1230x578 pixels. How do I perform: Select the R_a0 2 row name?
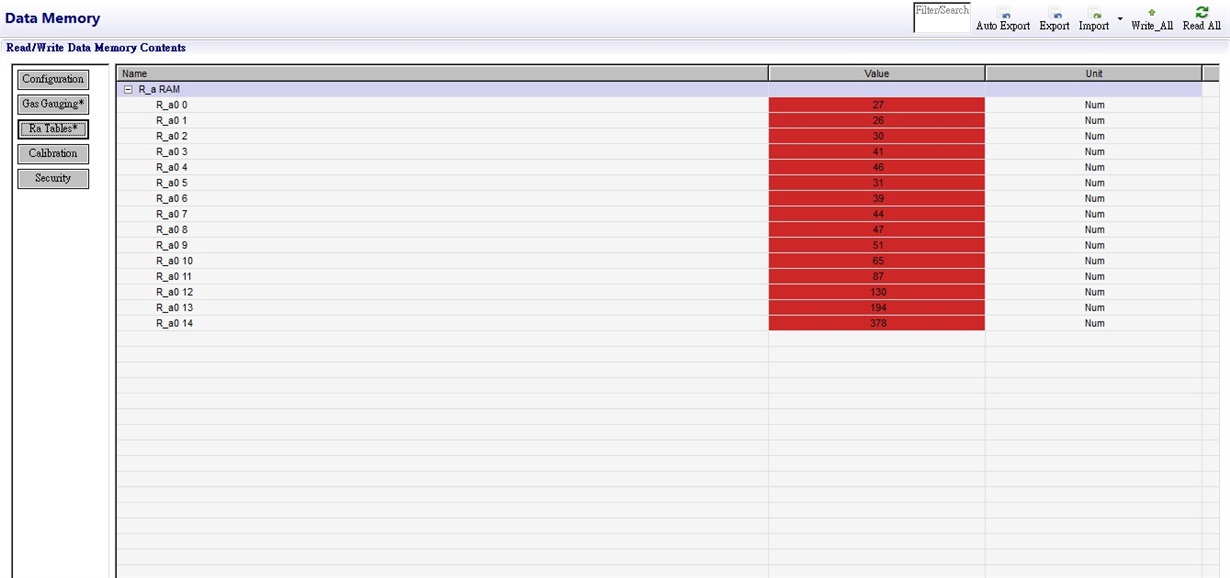click(x=171, y=136)
